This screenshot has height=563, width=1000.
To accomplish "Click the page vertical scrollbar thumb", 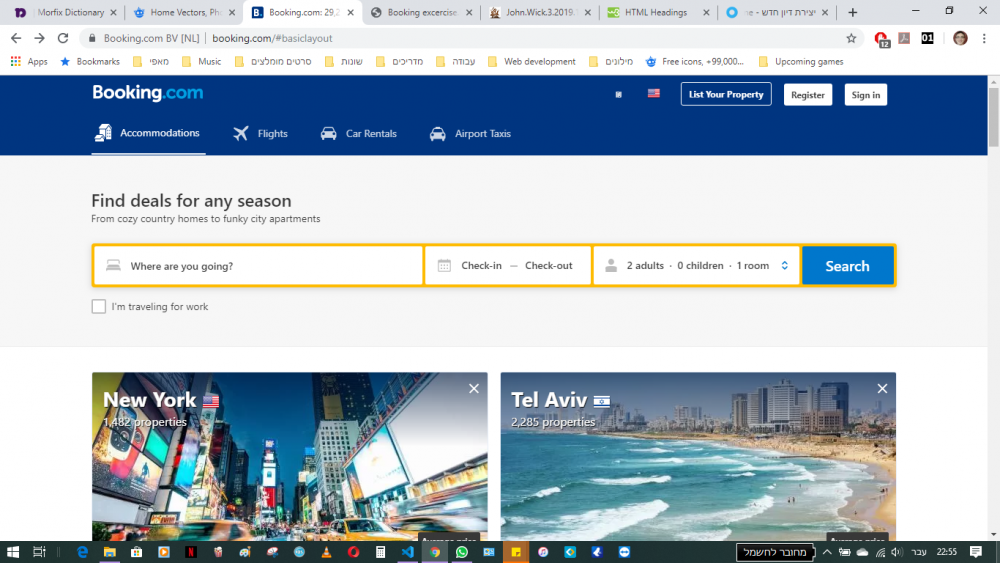I will point(994,118).
